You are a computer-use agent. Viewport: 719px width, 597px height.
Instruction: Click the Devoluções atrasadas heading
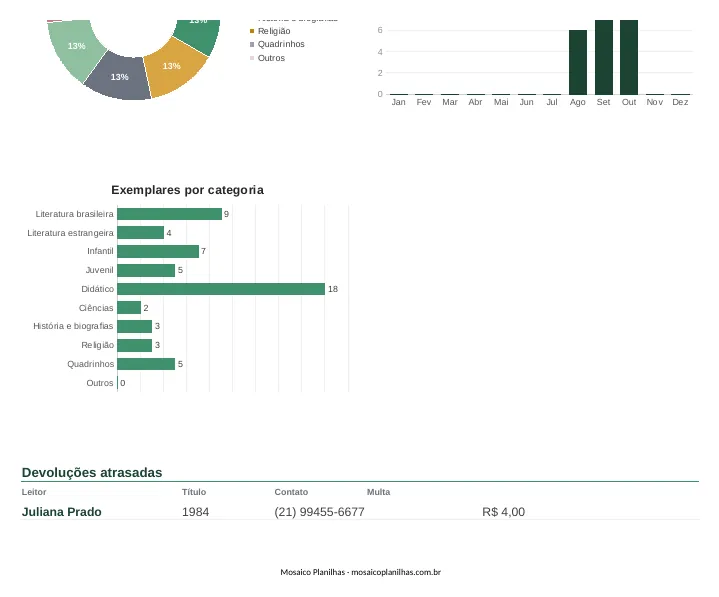pyautogui.click(x=92, y=473)
